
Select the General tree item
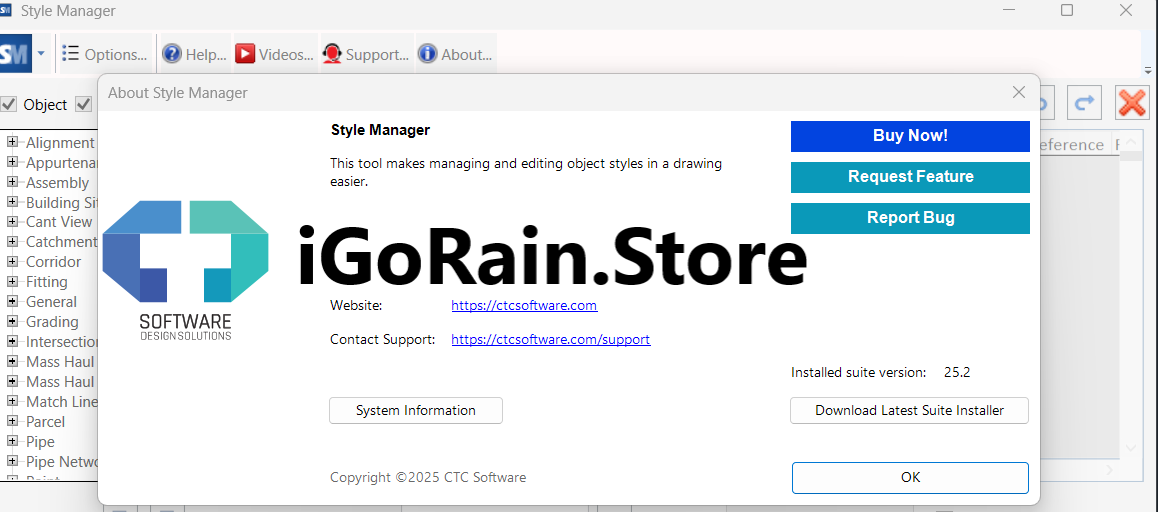point(51,302)
